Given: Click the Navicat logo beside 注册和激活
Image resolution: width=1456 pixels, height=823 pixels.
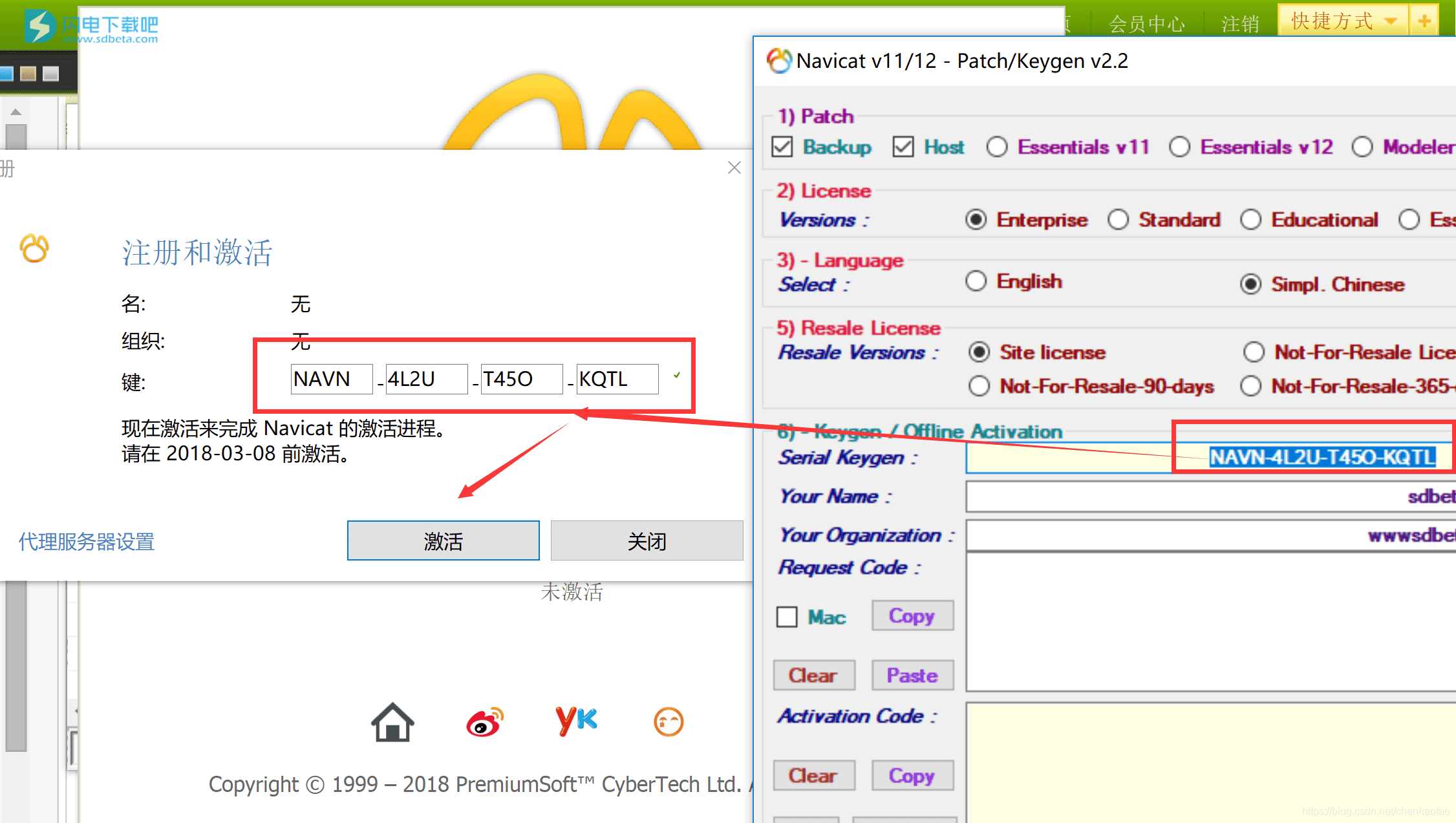Looking at the screenshot, I should tap(34, 249).
